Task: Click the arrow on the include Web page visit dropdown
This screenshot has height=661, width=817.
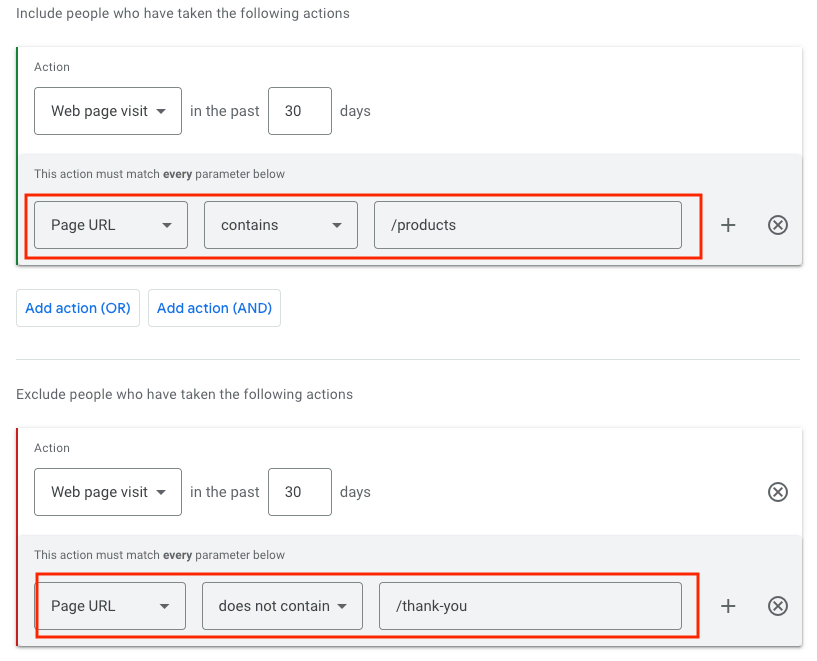Action: 161,111
